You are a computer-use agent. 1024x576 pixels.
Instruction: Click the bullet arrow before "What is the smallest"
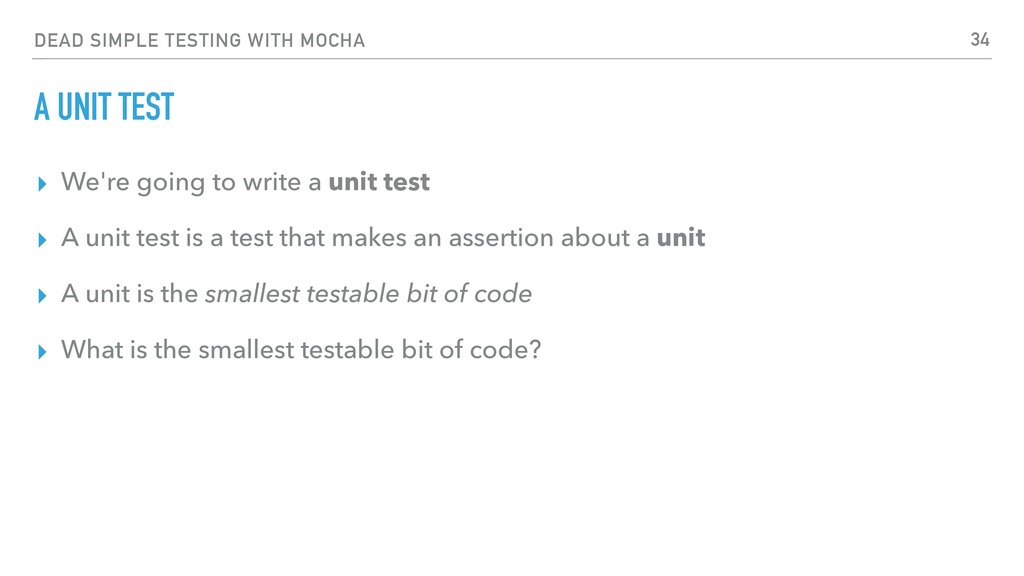pos(42,352)
